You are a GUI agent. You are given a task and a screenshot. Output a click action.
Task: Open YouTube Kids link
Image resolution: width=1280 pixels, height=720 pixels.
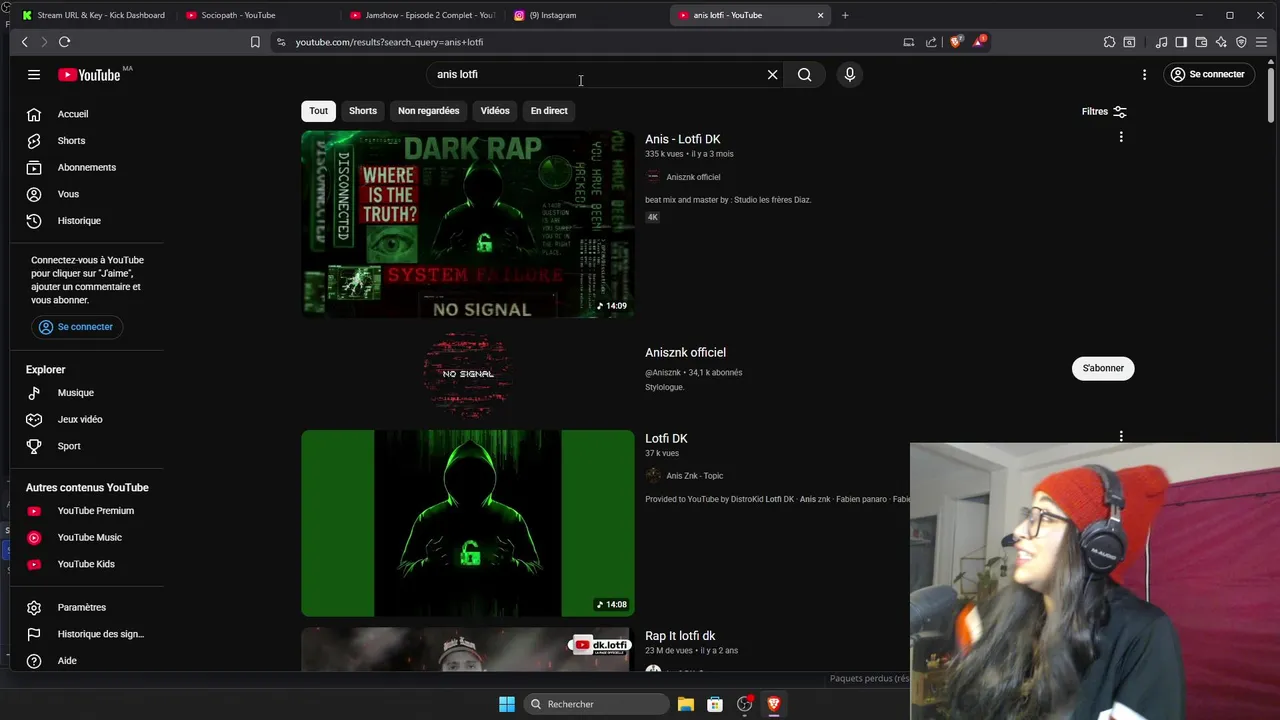pos(87,564)
